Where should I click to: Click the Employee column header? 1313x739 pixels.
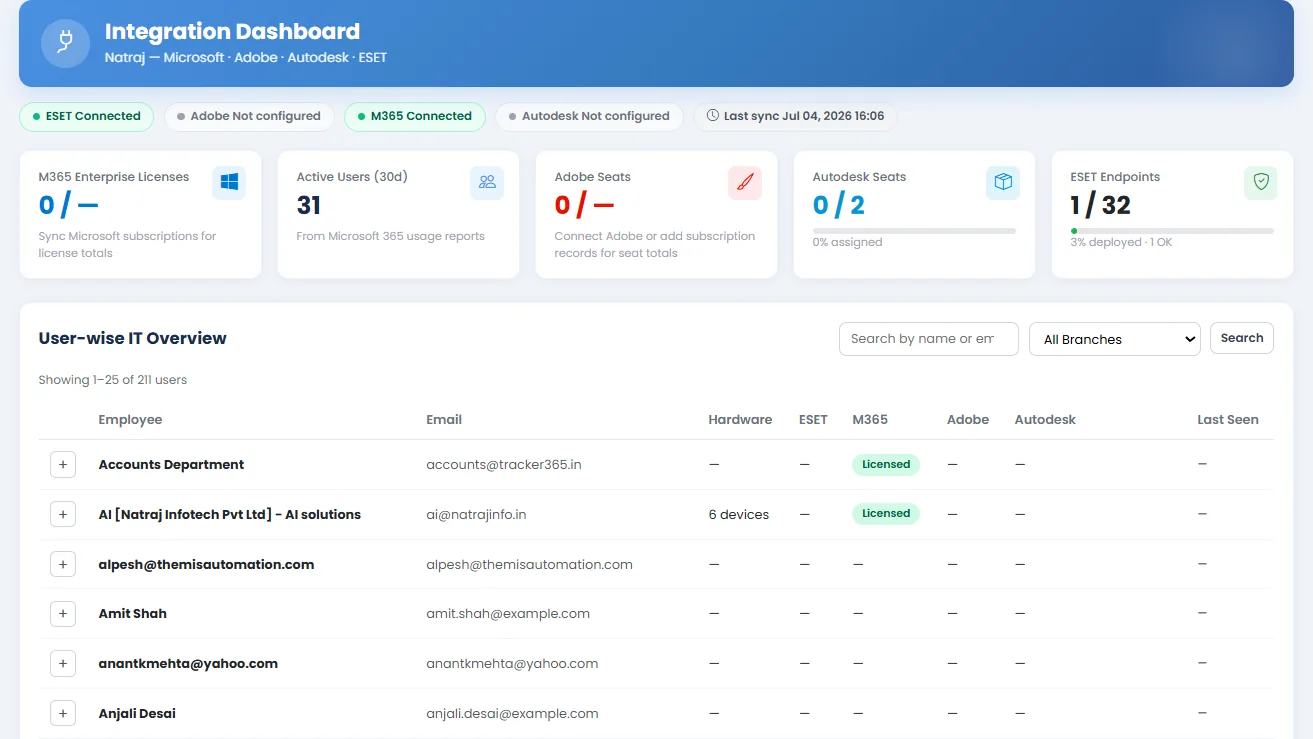coord(130,420)
